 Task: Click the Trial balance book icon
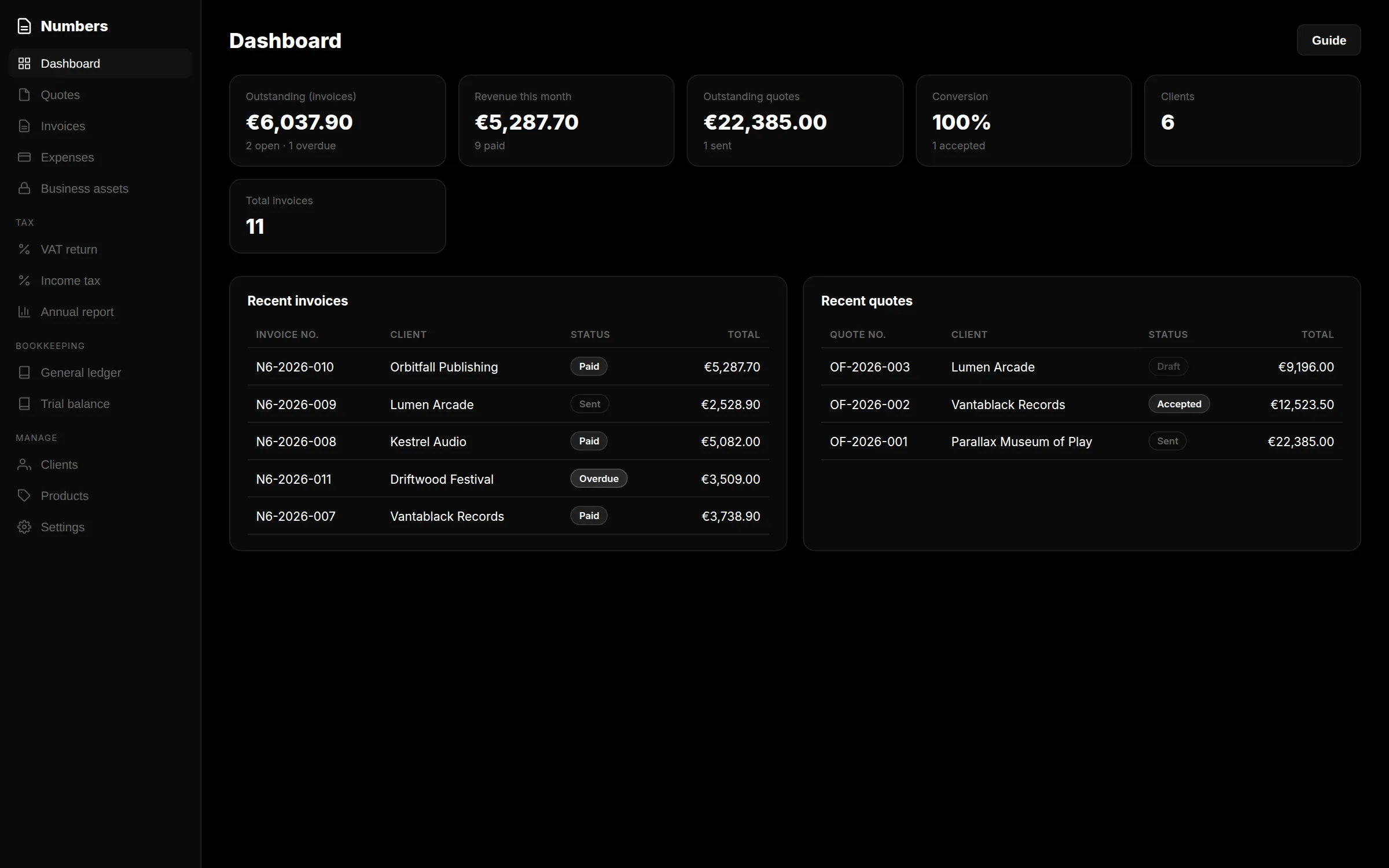pos(24,404)
